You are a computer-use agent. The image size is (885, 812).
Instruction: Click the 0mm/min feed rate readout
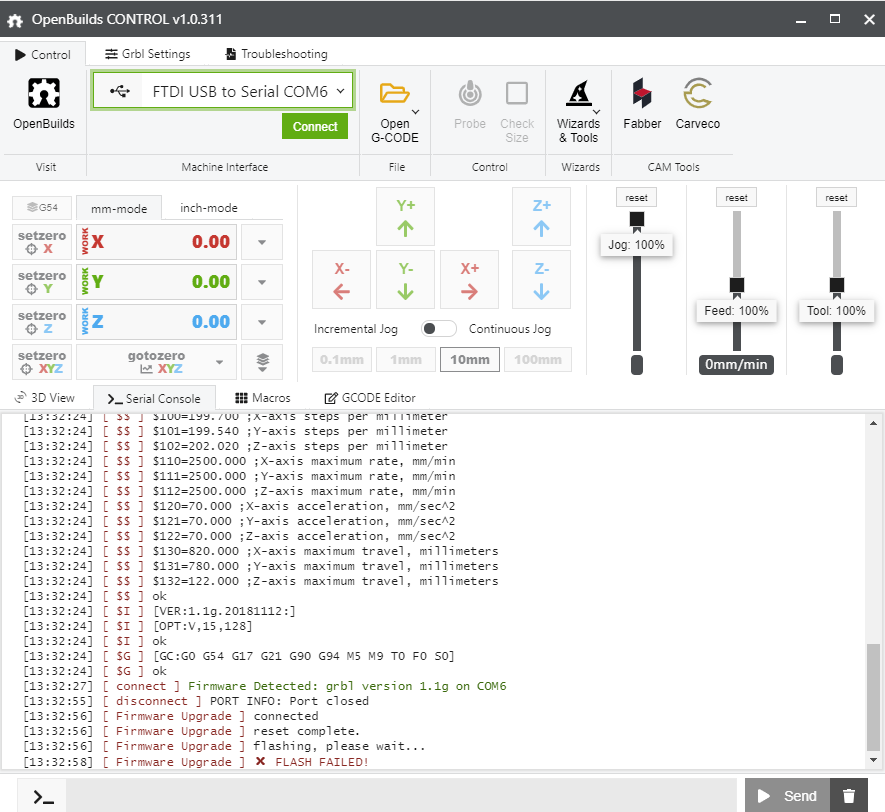tap(736, 365)
